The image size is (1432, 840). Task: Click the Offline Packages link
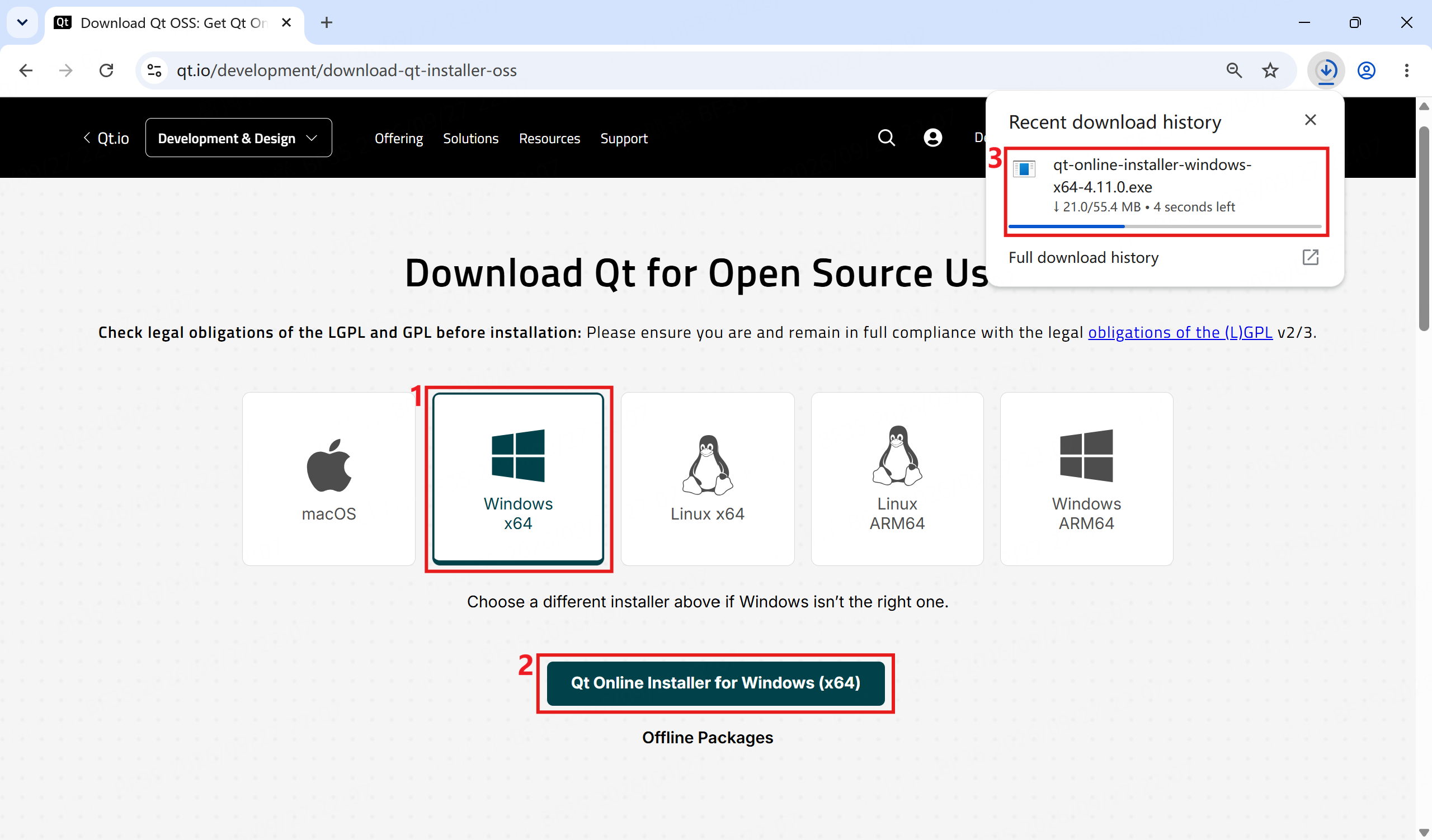(708, 738)
